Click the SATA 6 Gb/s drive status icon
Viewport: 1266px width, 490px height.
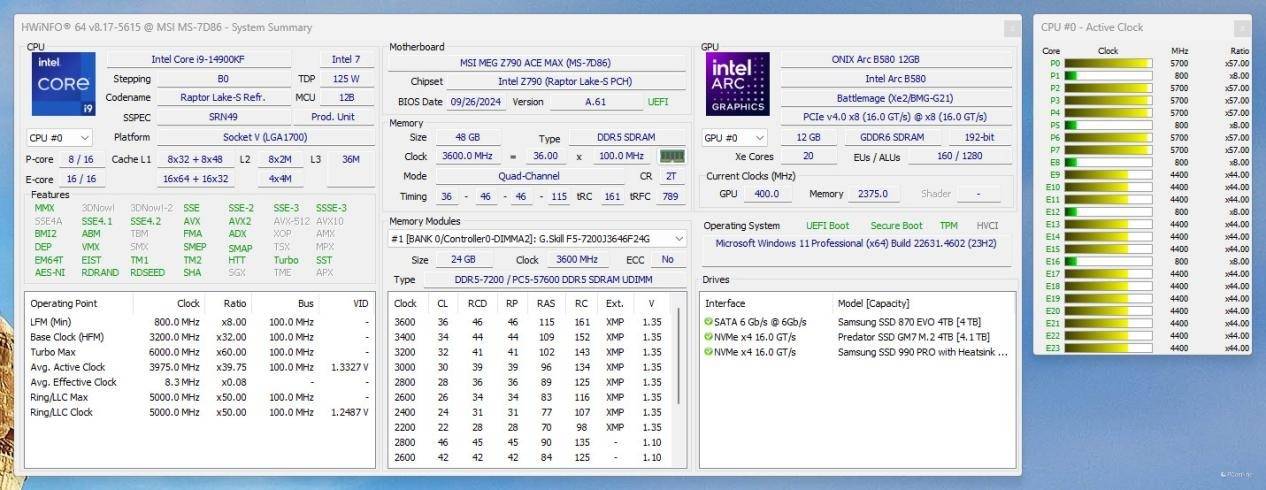pos(708,322)
